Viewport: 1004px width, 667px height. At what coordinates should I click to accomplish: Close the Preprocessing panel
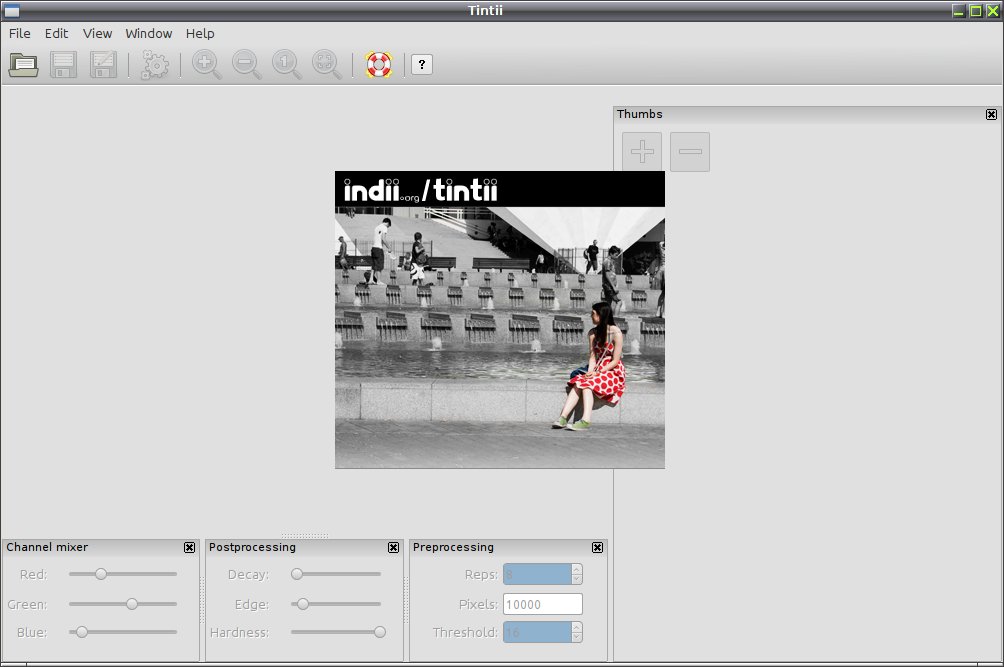597,547
